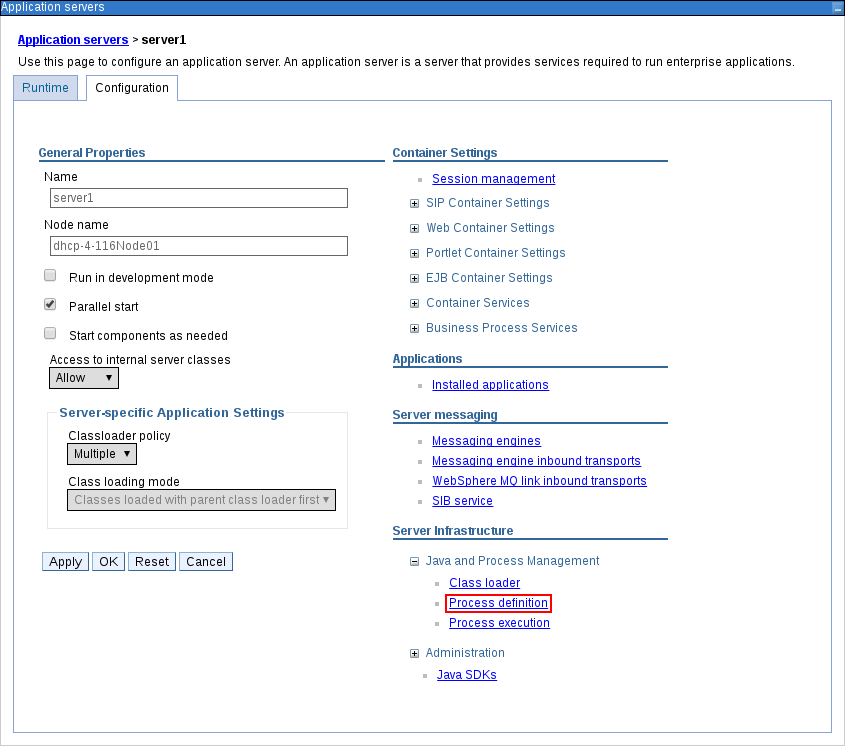Click SIP Container Settings label
Image resolution: width=845 pixels, height=746 pixels.
tap(488, 203)
